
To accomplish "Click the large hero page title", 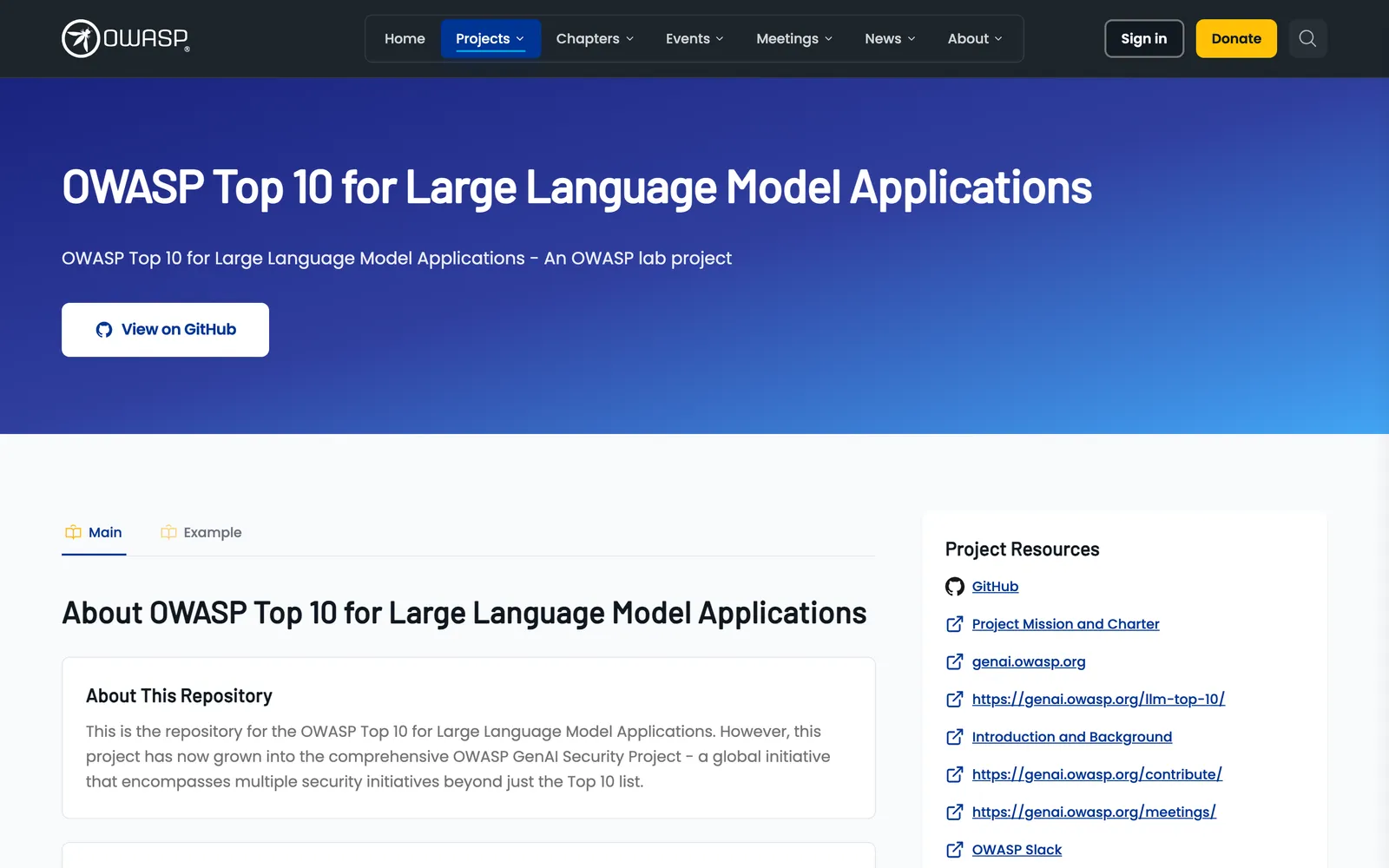I will (x=576, y=187).
